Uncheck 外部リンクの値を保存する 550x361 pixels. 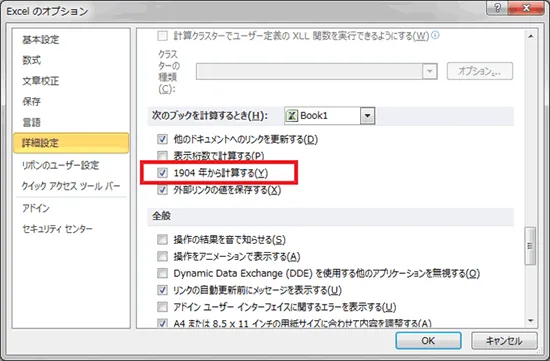162,190
